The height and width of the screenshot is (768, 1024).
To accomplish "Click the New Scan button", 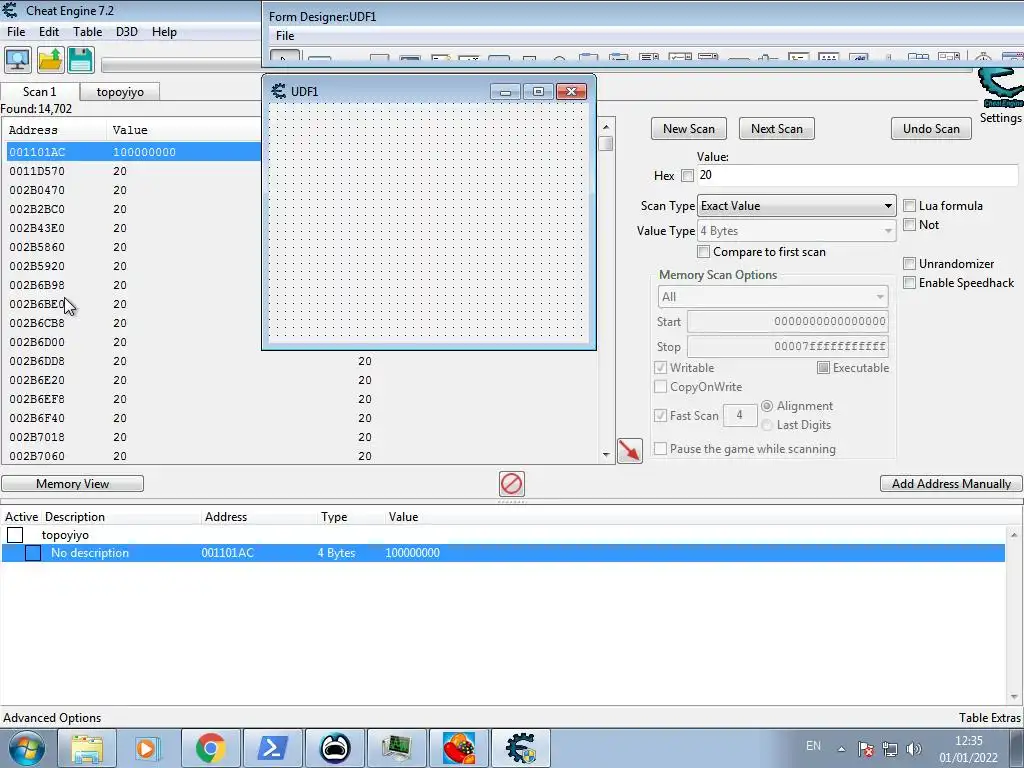I will pos(689,129).
